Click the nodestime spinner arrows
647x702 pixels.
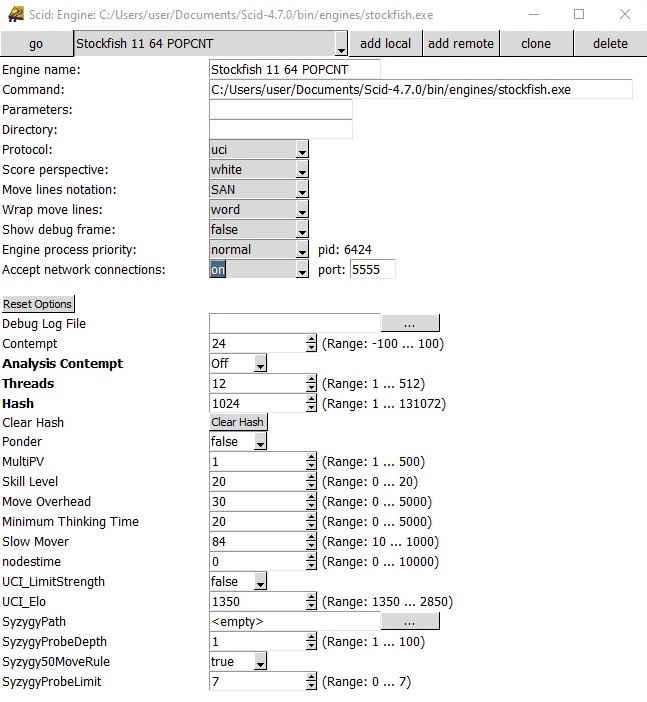[311, 561]
